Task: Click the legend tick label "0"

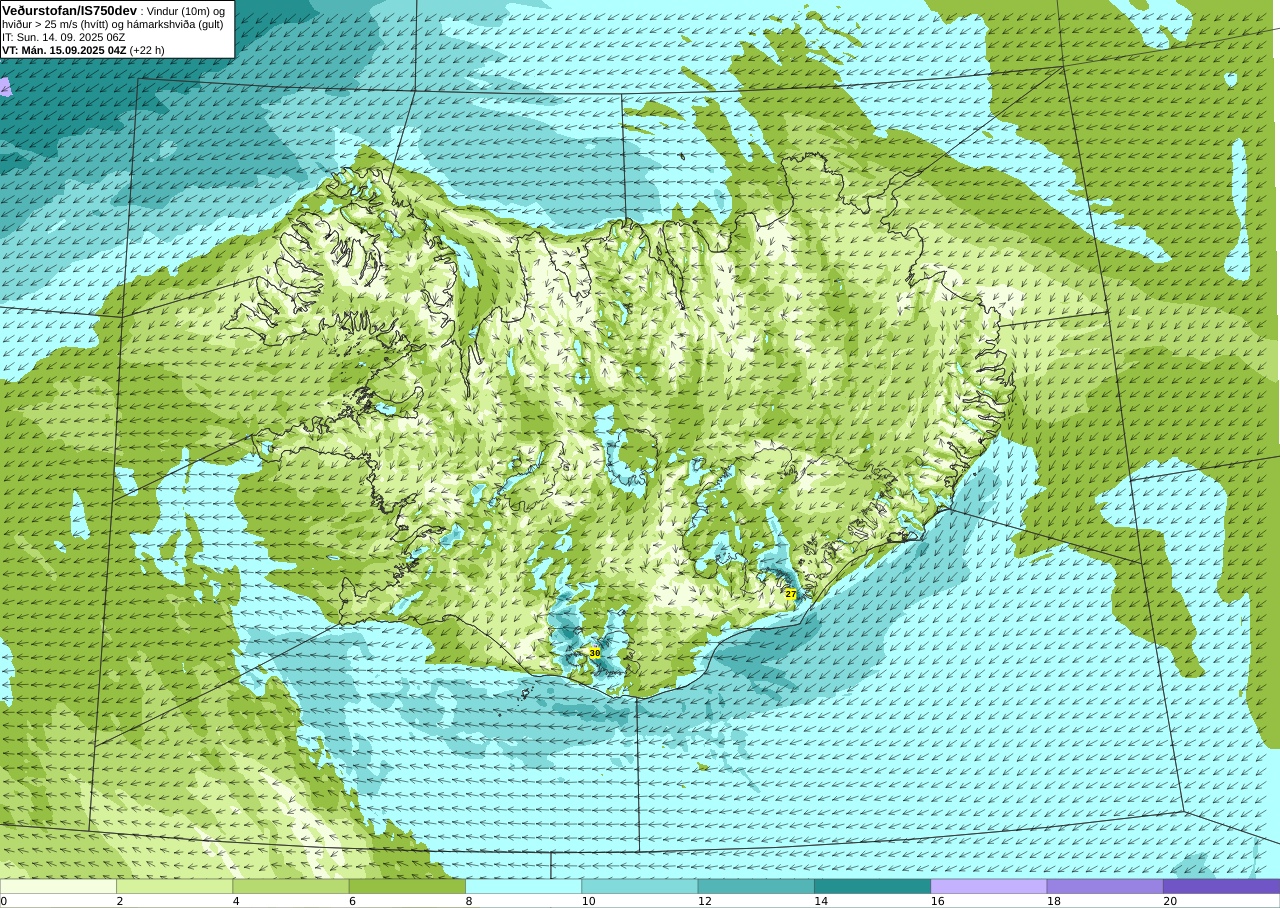Action: coord(3,901)
